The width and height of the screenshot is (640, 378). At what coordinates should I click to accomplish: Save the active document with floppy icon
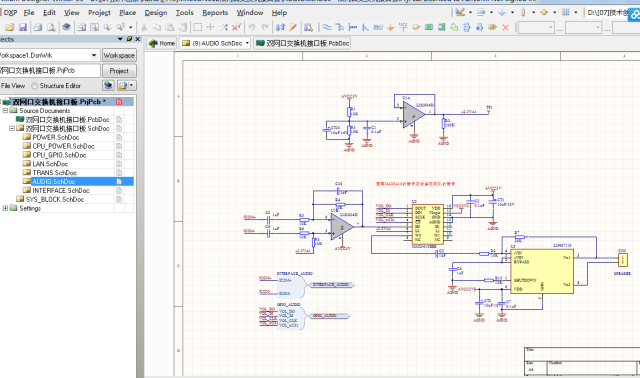(x=23, y=27)
